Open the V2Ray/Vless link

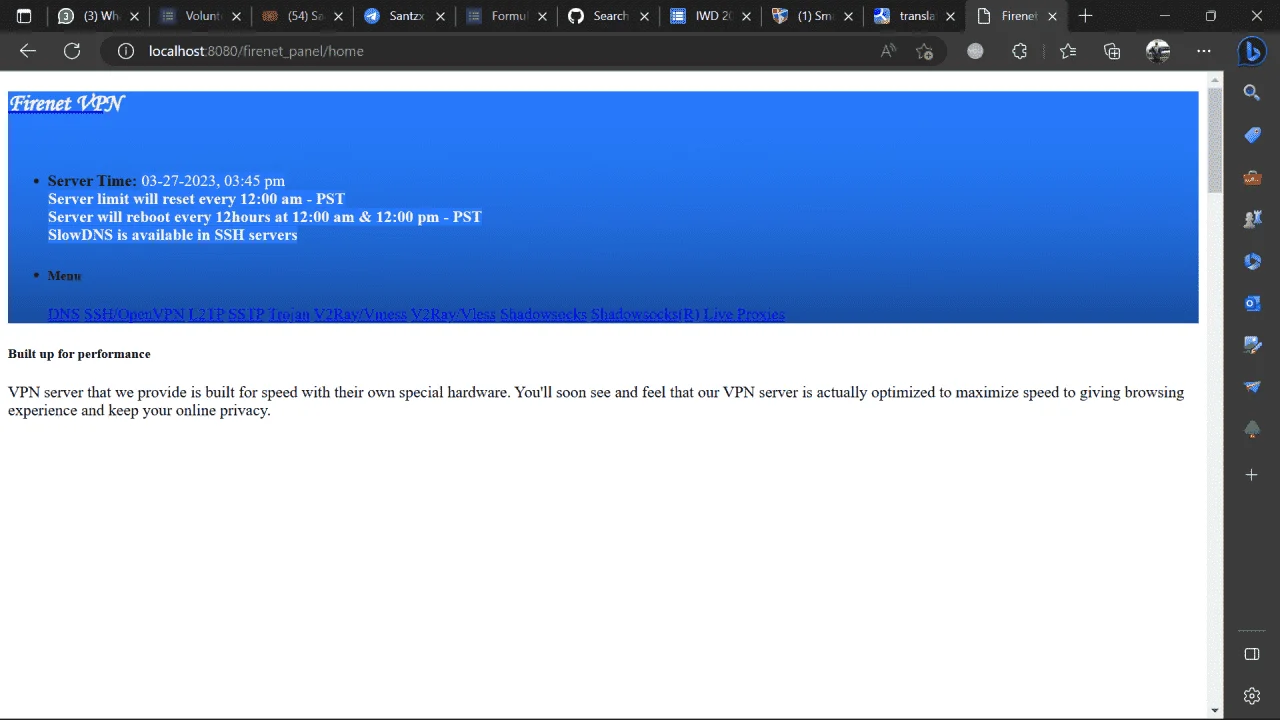point(453,314)
